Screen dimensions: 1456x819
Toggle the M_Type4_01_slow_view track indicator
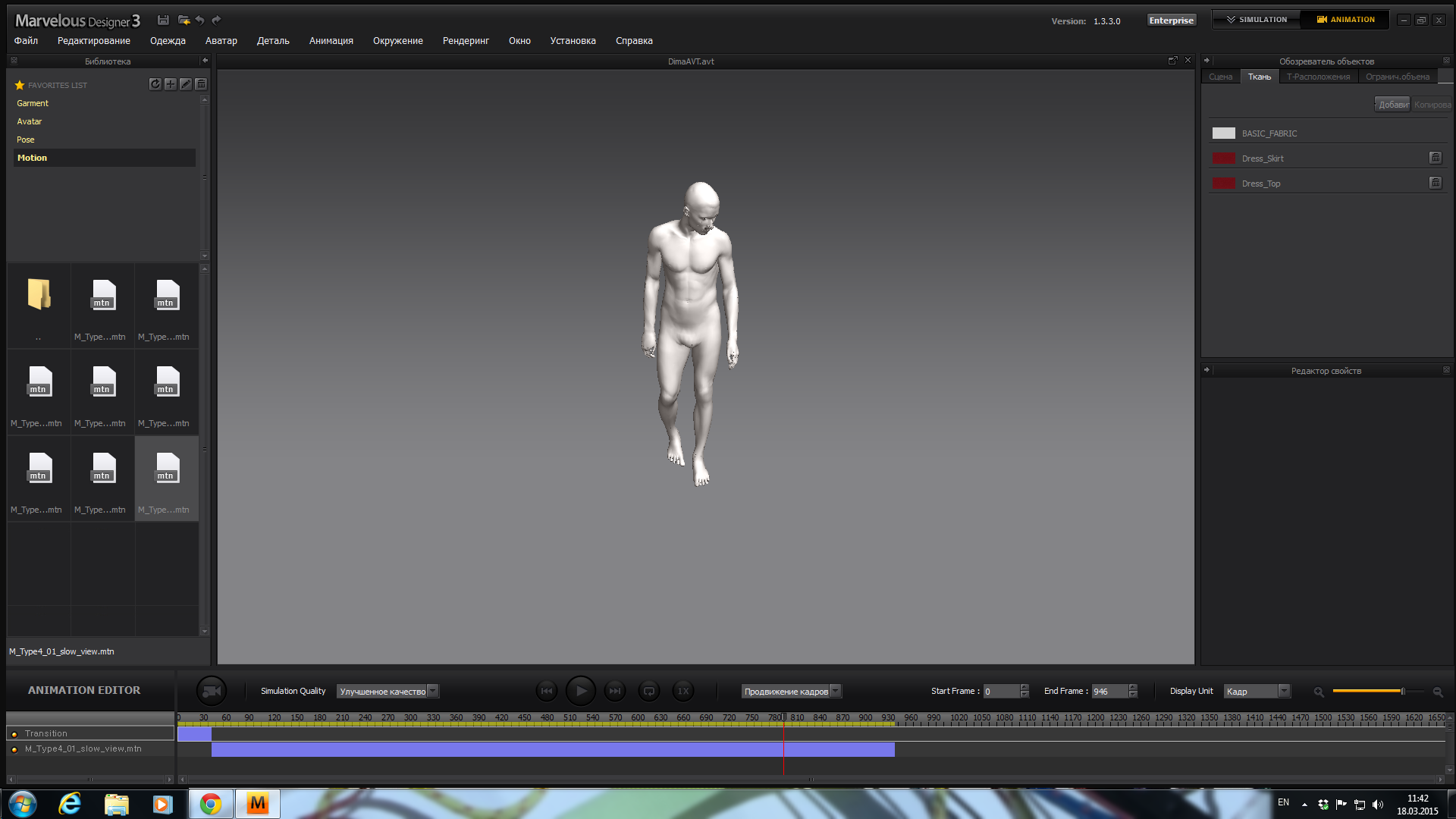point(14,749)
